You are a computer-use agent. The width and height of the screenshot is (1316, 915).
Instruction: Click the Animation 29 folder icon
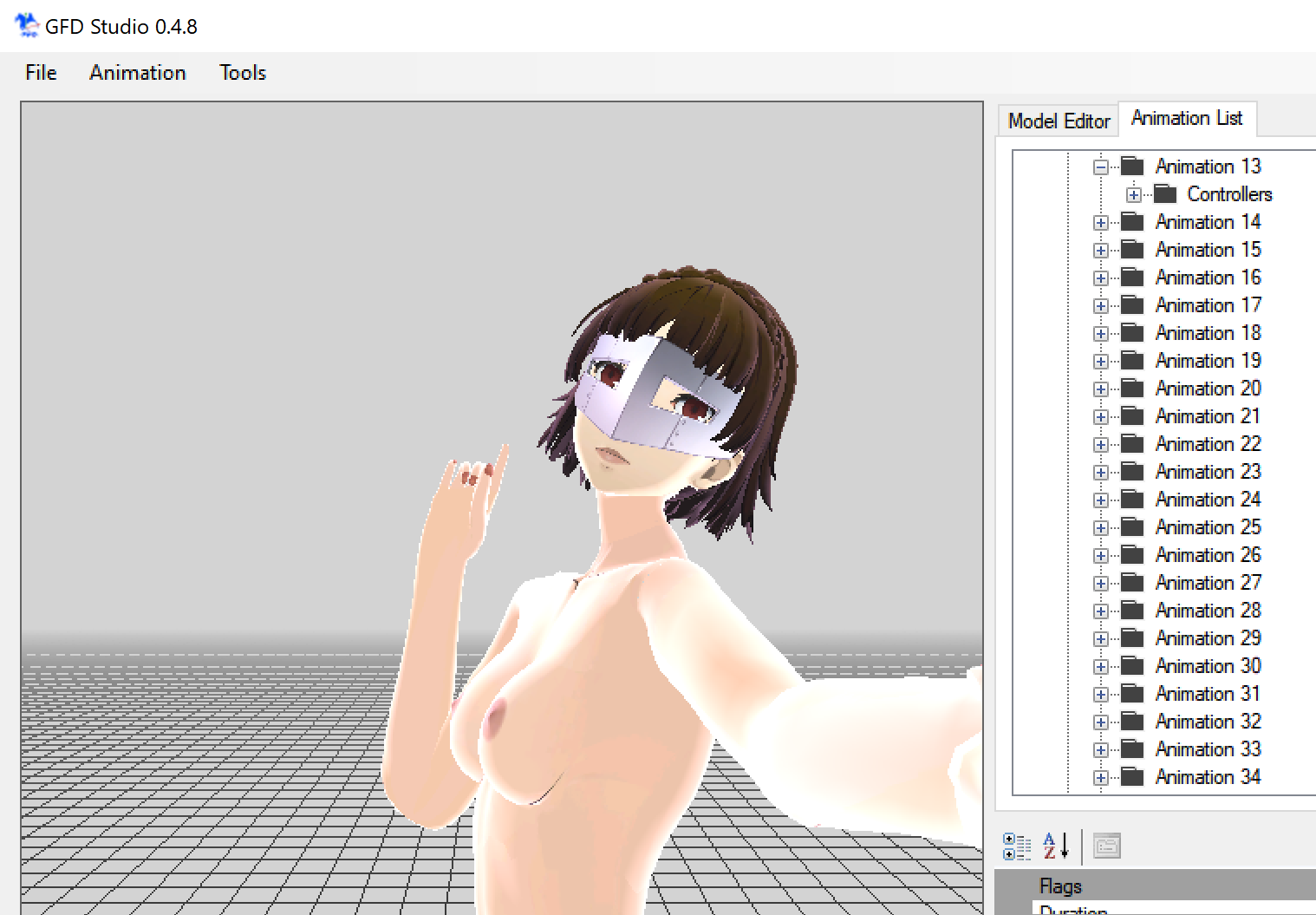point(1132,637)
